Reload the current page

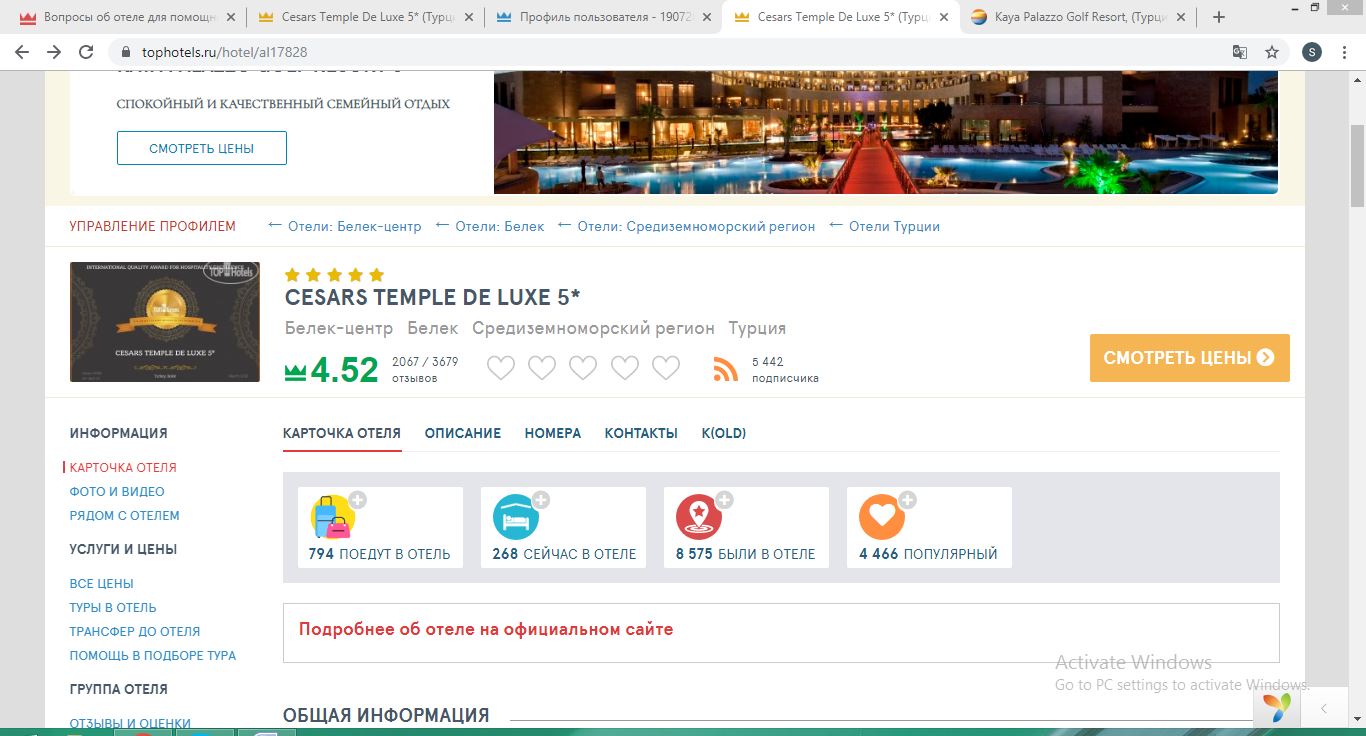(x=86, y=52)
